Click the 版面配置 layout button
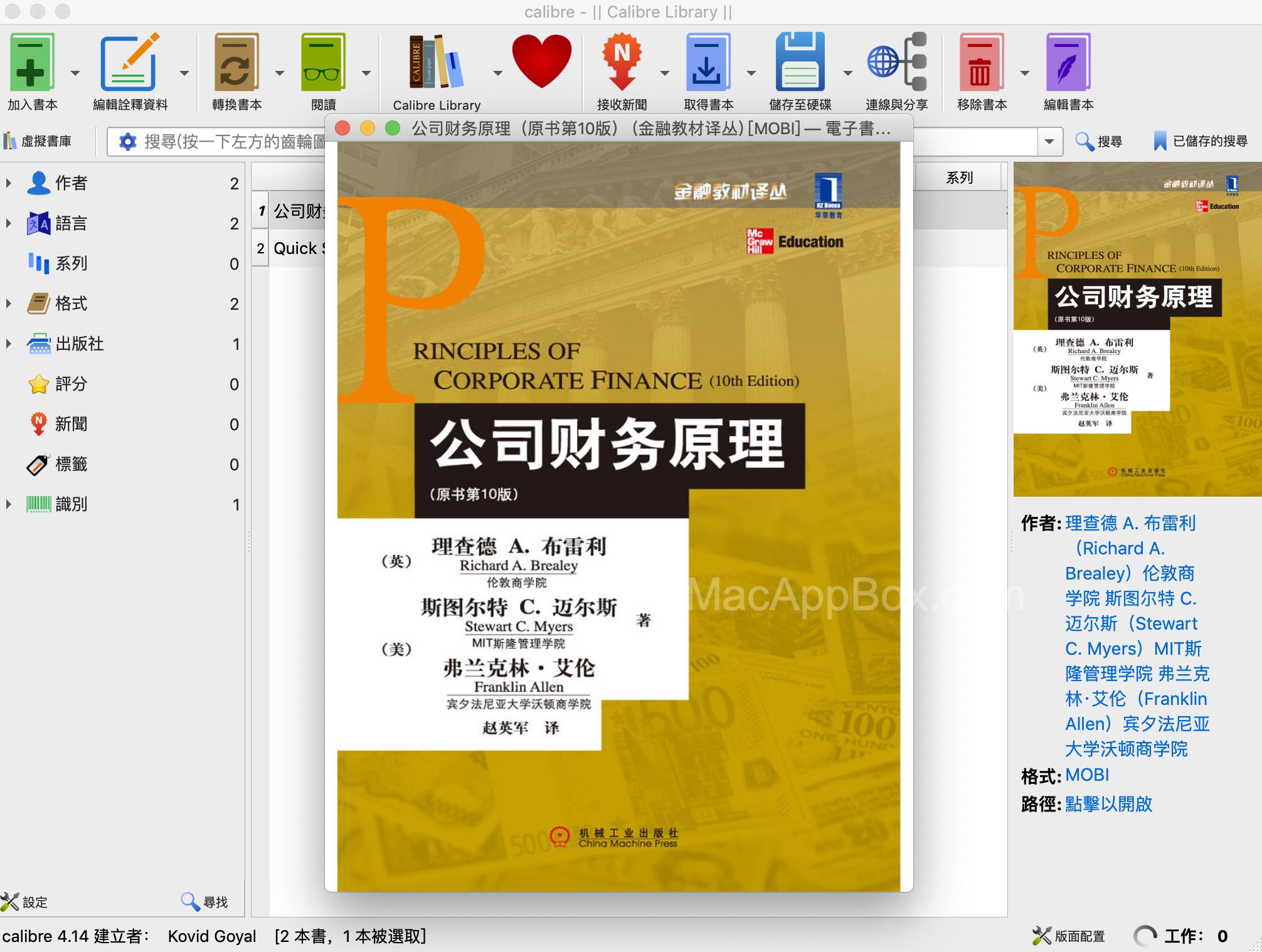The image size is (1262, 952). pos(1069,936)
